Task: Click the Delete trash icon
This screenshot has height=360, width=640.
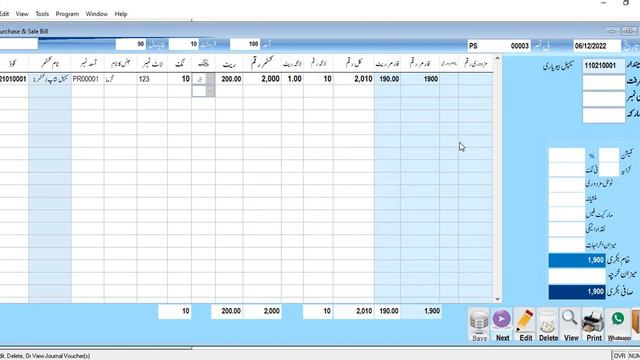Action: 548,325
